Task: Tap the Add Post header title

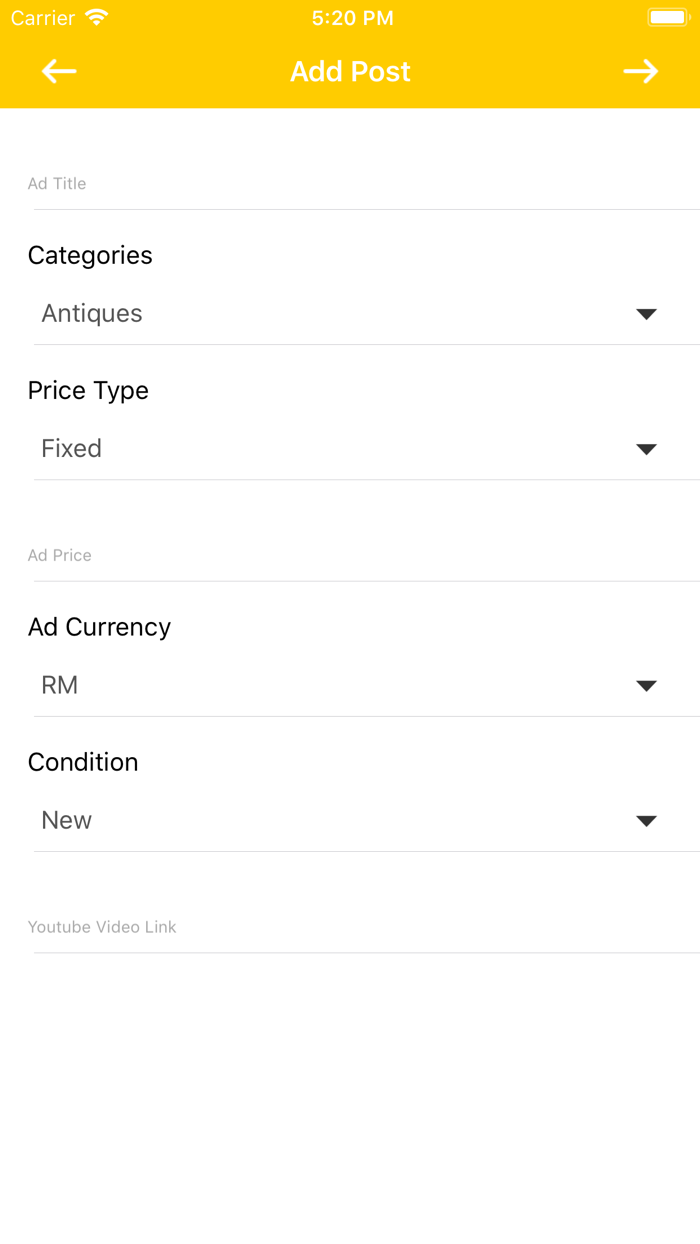Action: (350, 72)
